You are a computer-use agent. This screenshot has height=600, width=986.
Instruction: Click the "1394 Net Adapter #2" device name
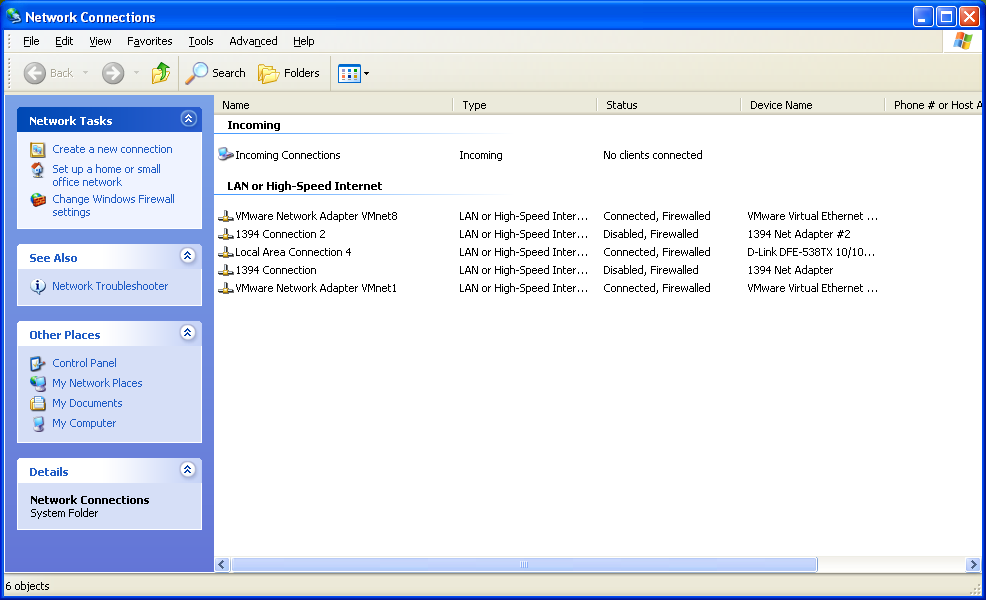tap(799, 234)
